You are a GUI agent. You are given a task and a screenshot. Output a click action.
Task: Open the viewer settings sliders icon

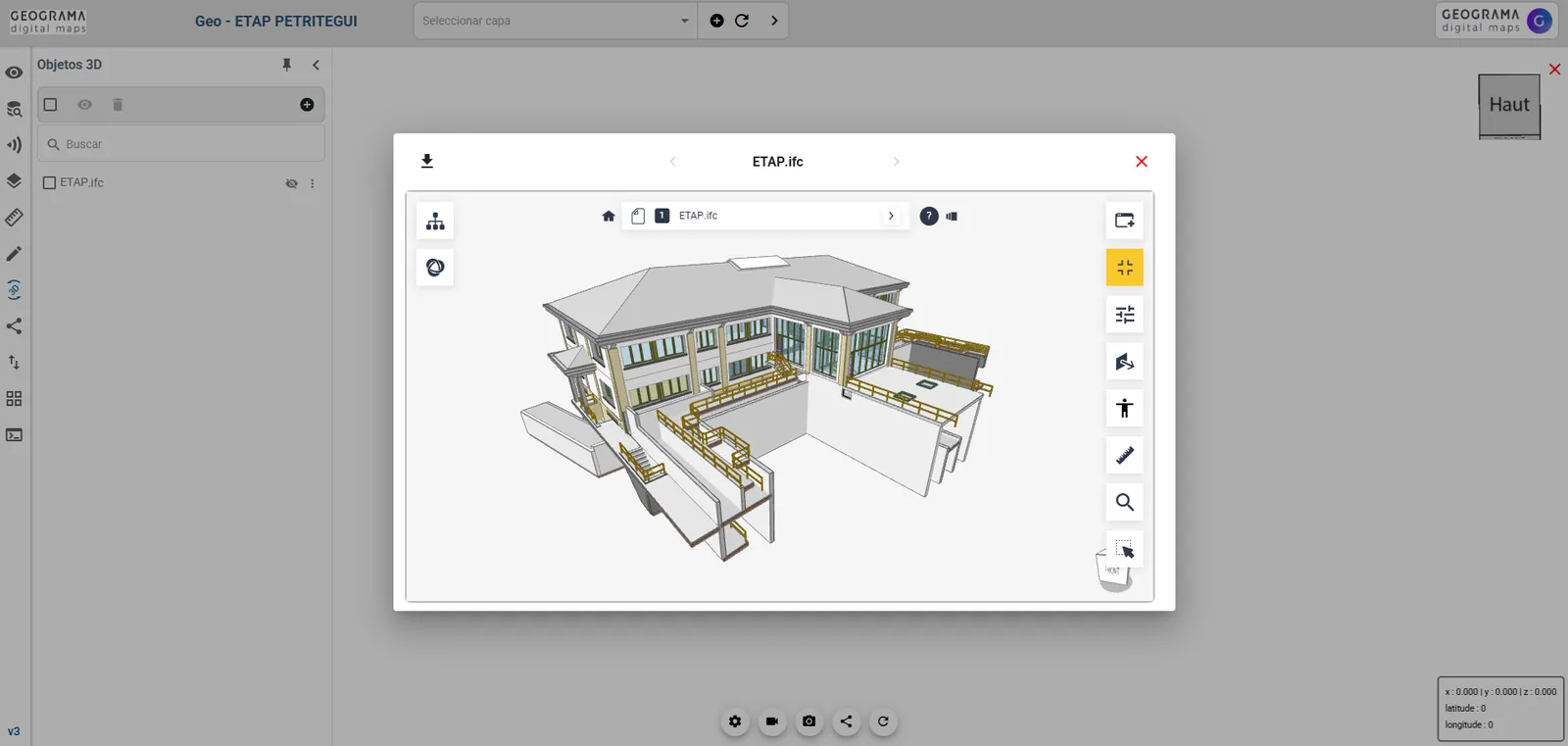(x=1125, y=315)
